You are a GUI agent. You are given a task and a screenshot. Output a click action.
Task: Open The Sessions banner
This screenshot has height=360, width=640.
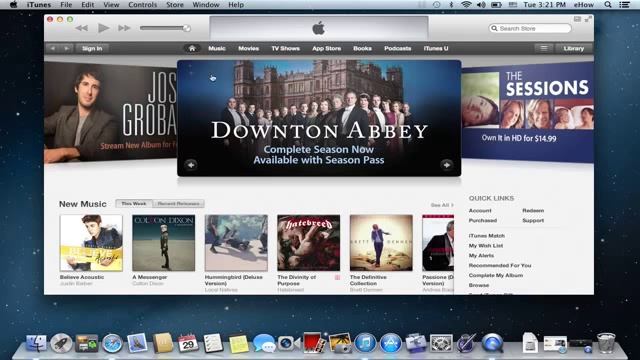pyautogui.click(x=527, y=112)
